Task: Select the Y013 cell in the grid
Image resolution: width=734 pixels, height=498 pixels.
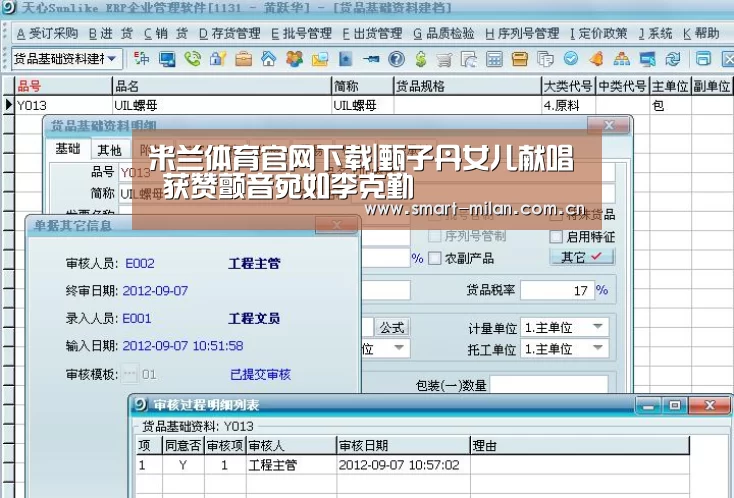Action: click(x=64, y=105)
